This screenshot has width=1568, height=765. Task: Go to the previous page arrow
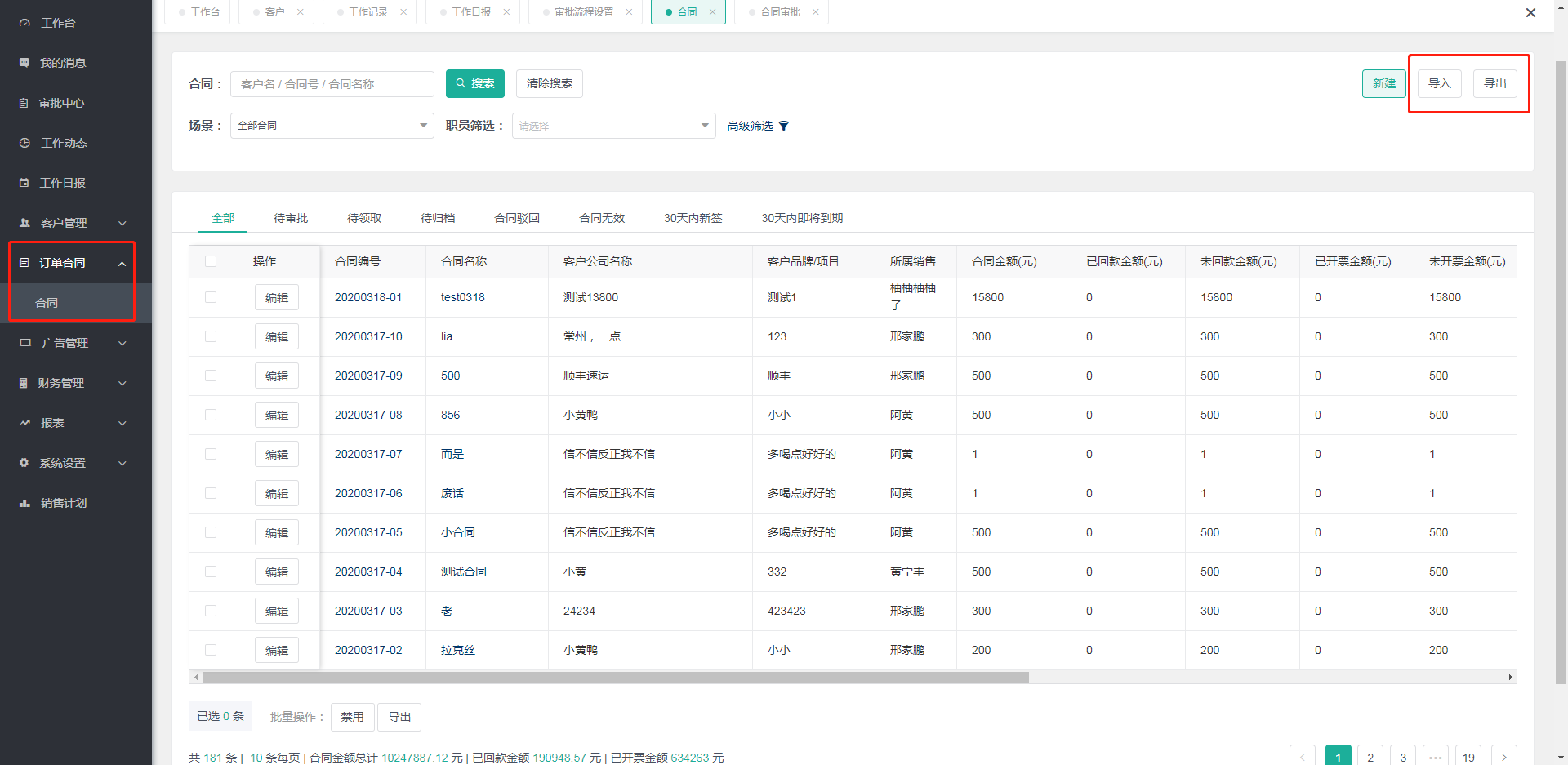[x=1303, y=757]
